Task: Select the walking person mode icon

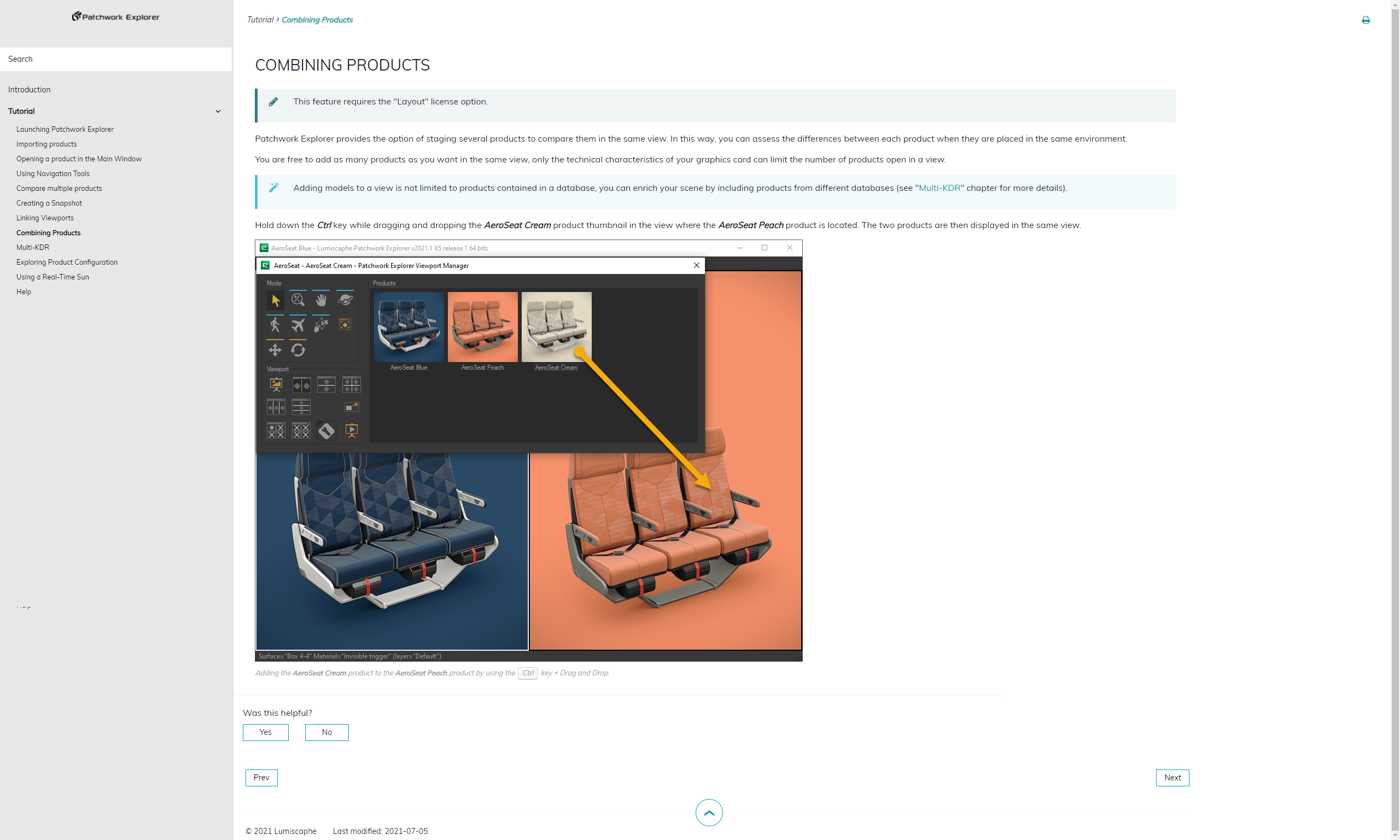Action: tap(275, 325)
